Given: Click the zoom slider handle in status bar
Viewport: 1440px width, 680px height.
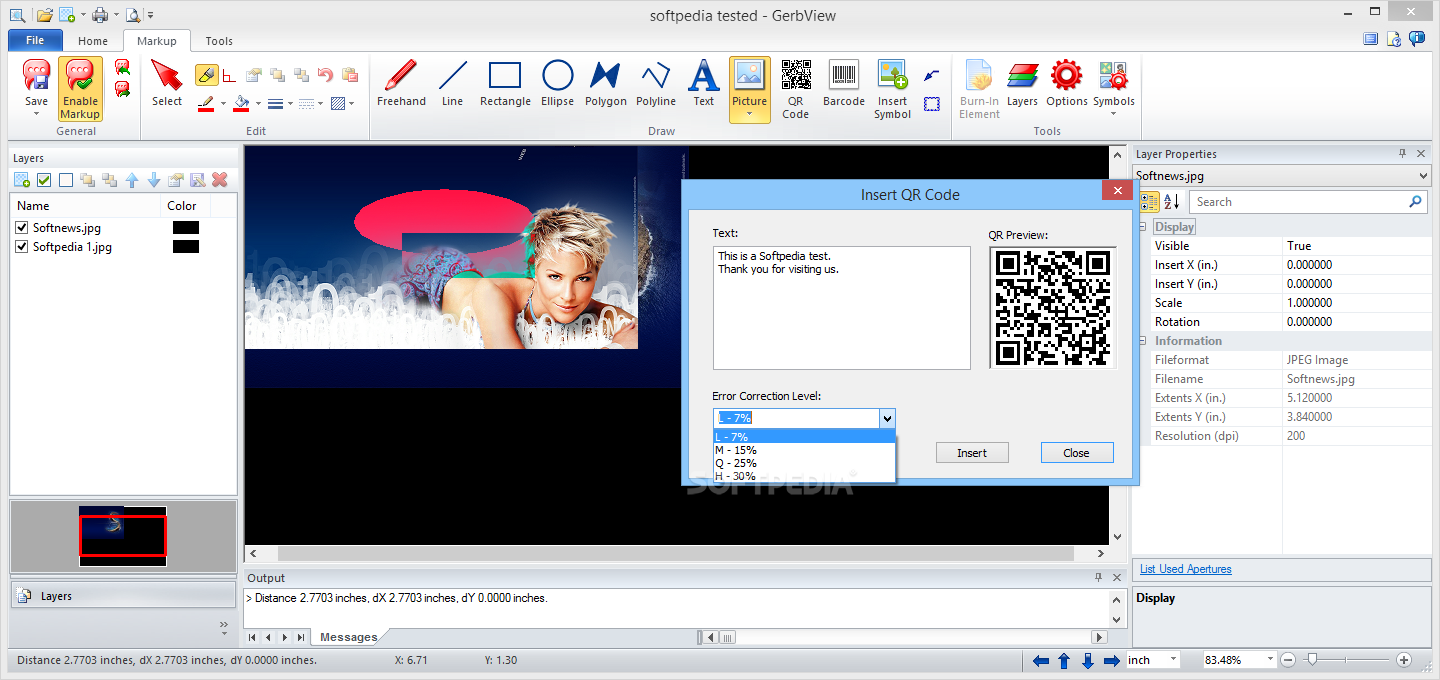Looking at the screenshot, I should [x=1311, y=659].
